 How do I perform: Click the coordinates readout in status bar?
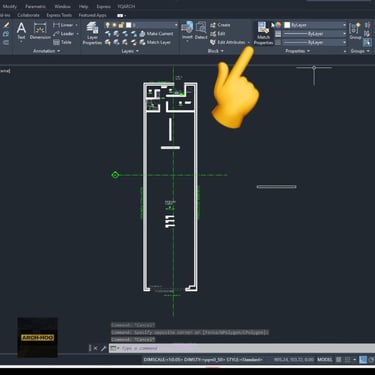(293, 360)
